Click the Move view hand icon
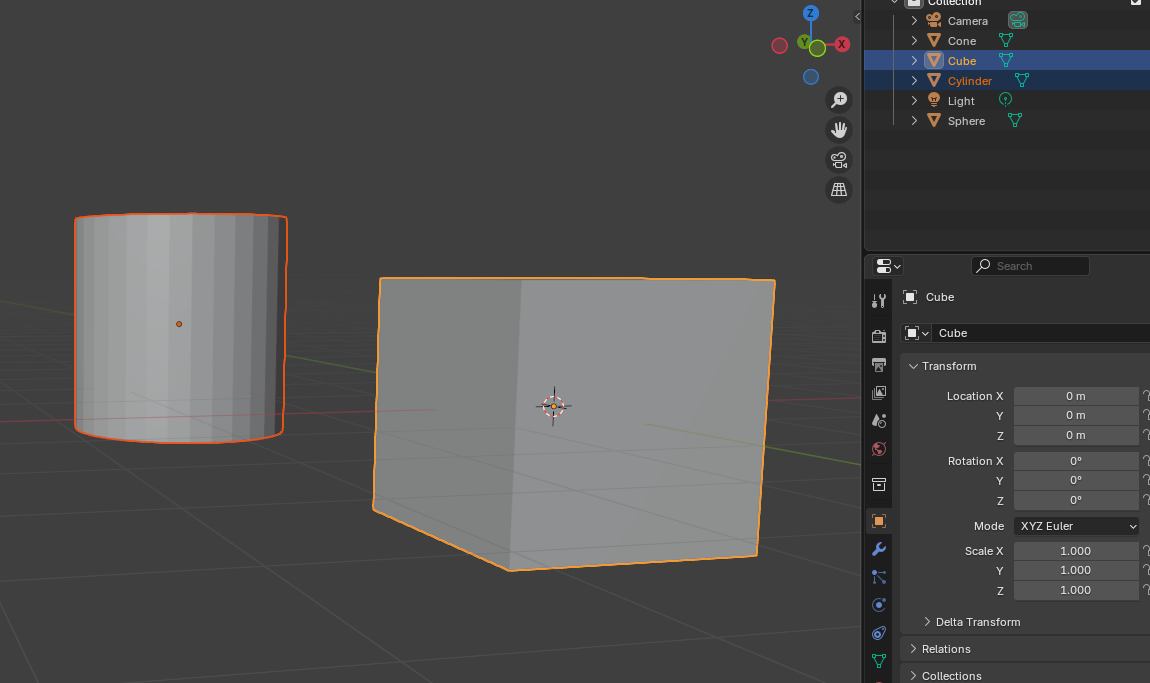 coord(839,130)
